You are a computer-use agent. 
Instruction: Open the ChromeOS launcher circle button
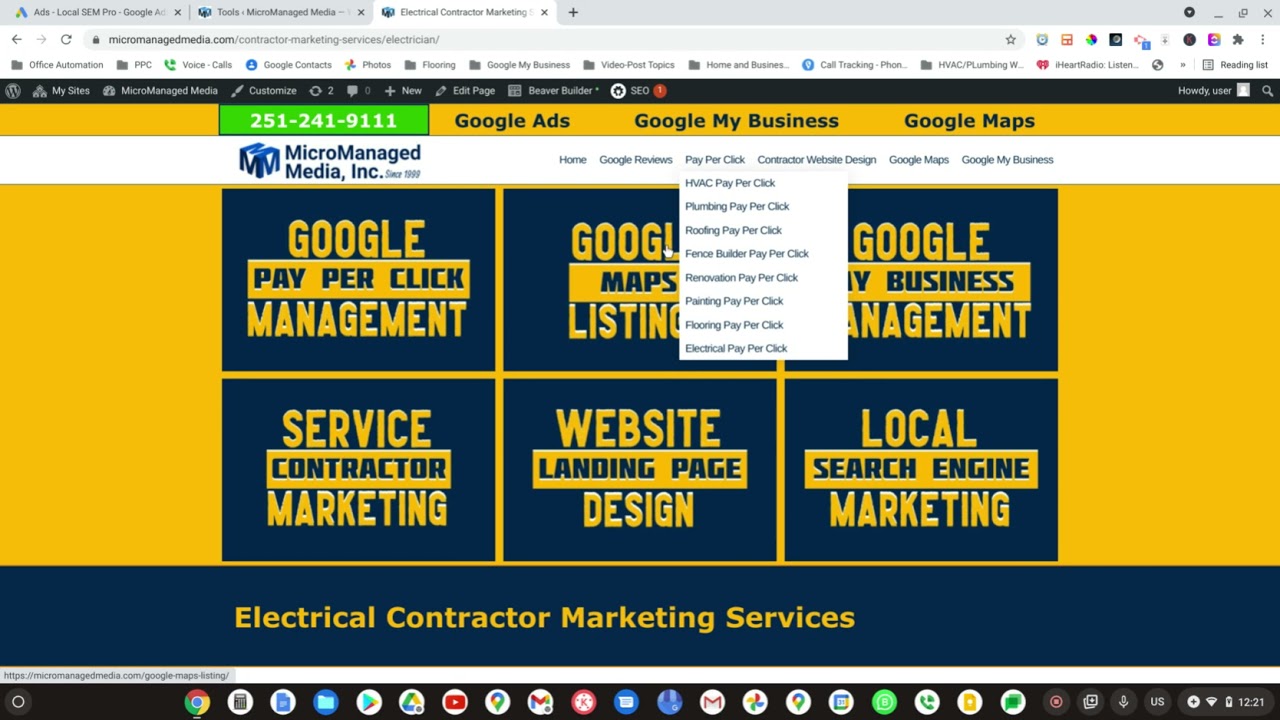[18, 702]
